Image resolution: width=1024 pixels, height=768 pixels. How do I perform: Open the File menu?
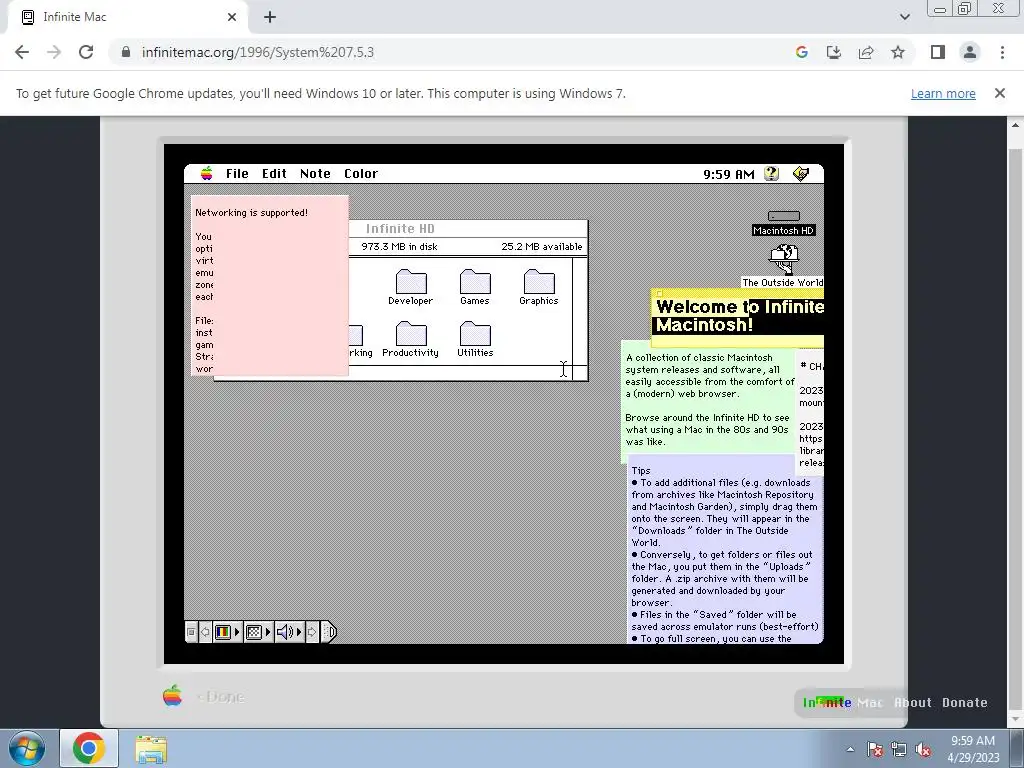pos(237,174)
